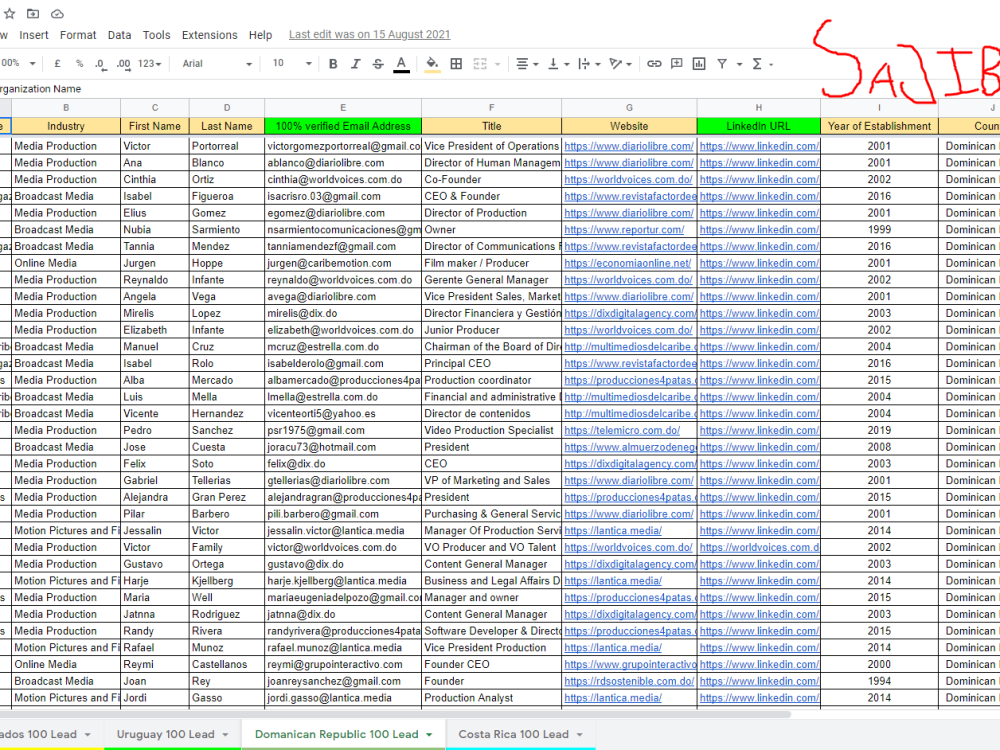Click the cloud document status icon

(x=57, y=13)
